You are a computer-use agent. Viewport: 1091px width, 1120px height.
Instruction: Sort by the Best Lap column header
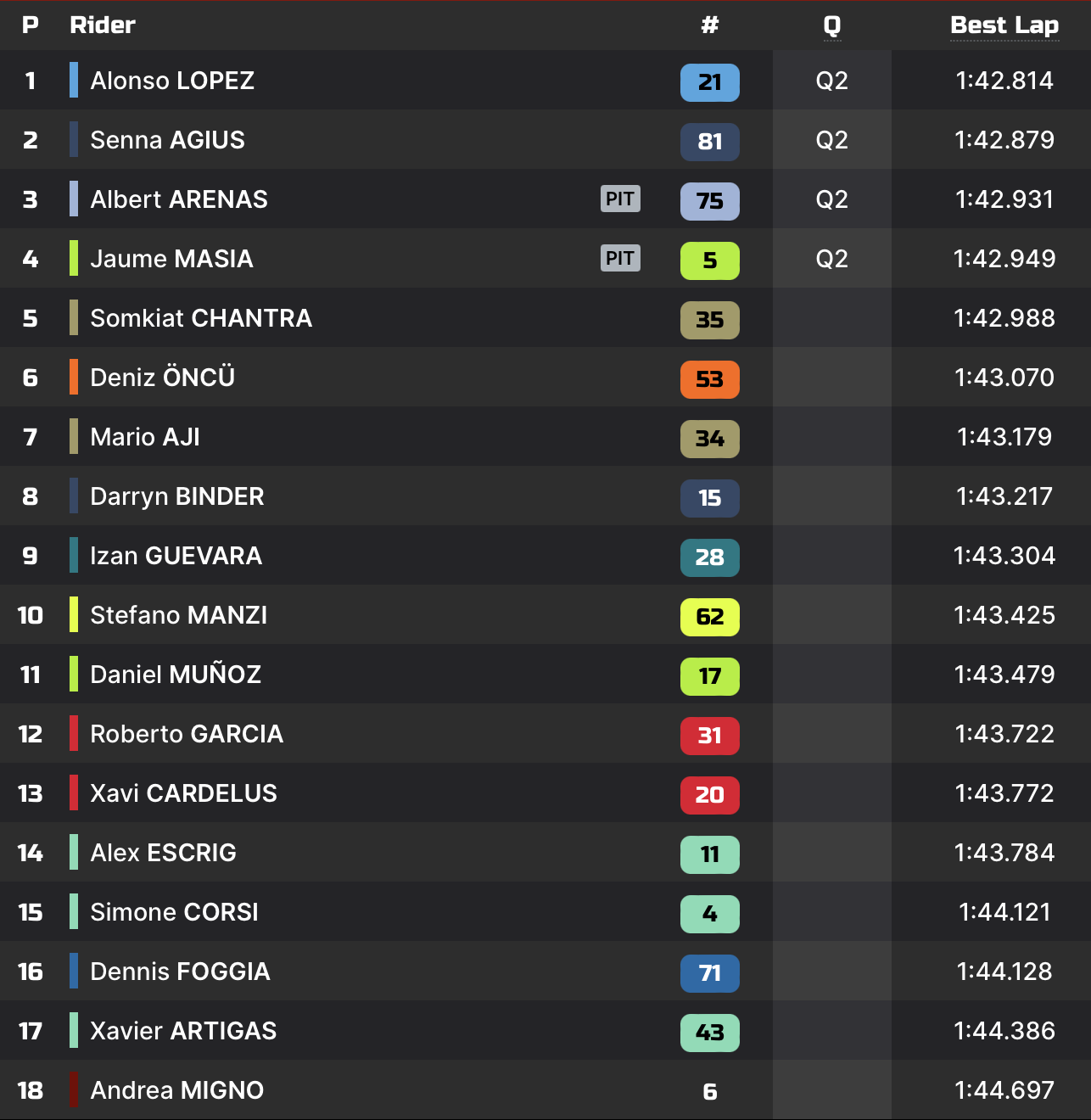tap(1004, 25)
